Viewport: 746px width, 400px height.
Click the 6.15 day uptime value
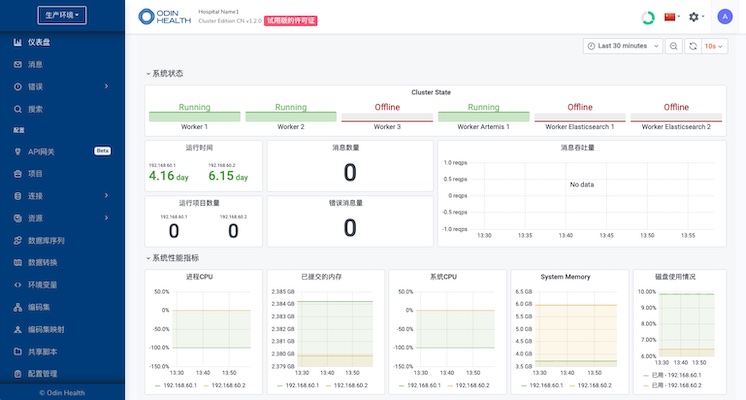click(x=228, y=176)
